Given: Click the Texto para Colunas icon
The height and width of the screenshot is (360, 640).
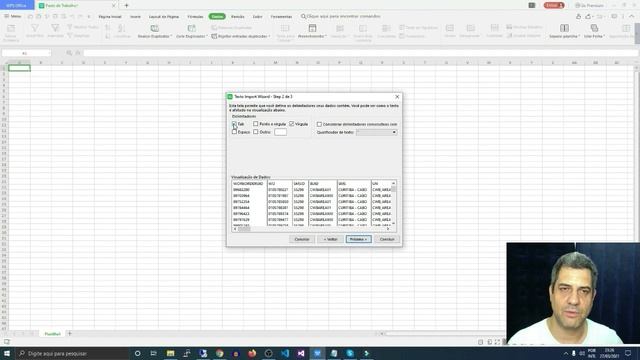Looking at the screenshot, I should point(285,28).
